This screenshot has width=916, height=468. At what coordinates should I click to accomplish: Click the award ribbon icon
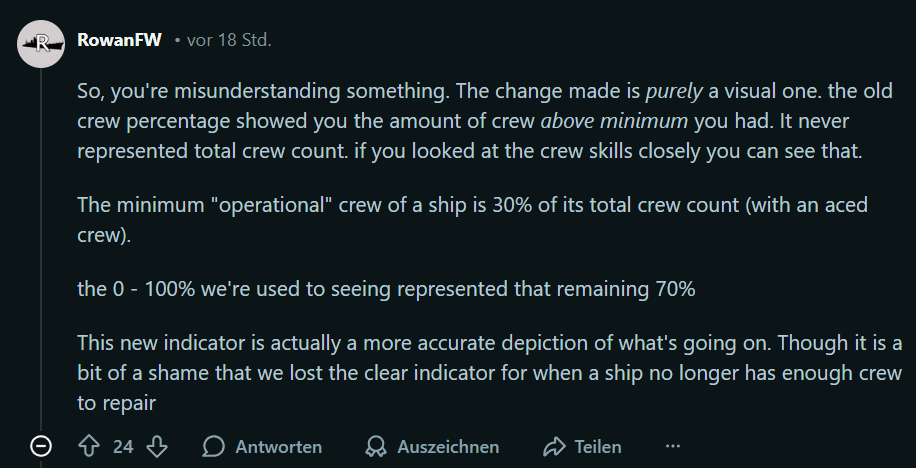pos(376,446)
